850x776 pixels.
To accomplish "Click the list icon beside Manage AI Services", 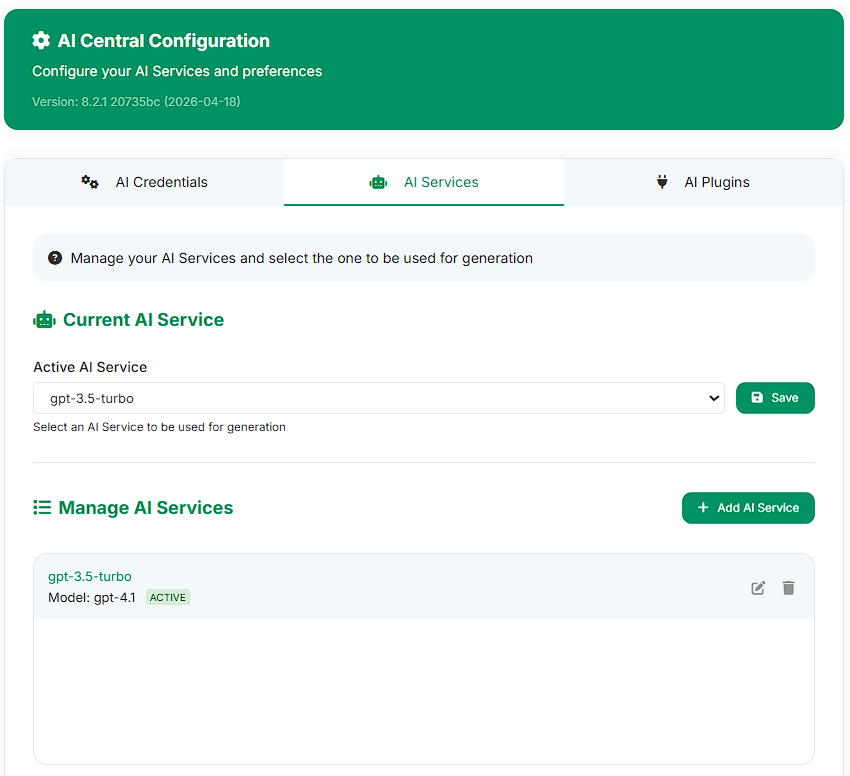I will [42, 508].
